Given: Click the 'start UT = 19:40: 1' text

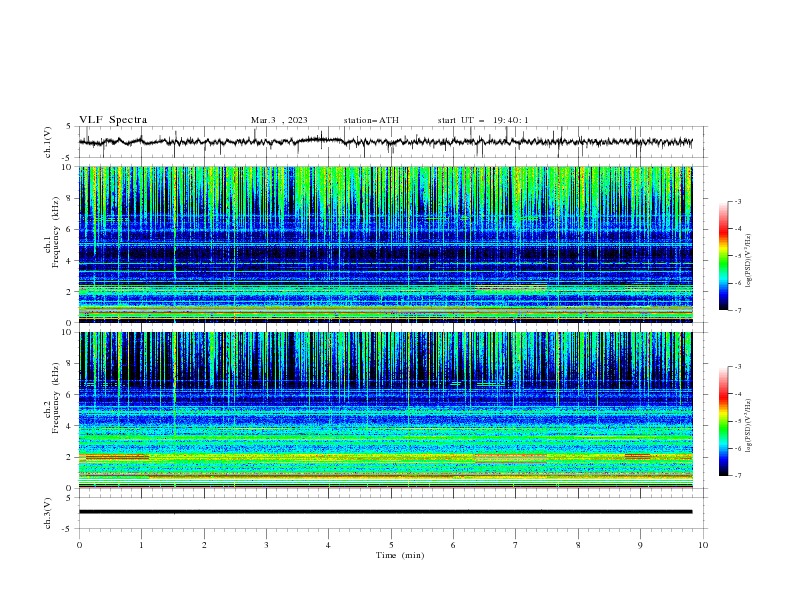Looking at the screenshot, I should (483, 120).
